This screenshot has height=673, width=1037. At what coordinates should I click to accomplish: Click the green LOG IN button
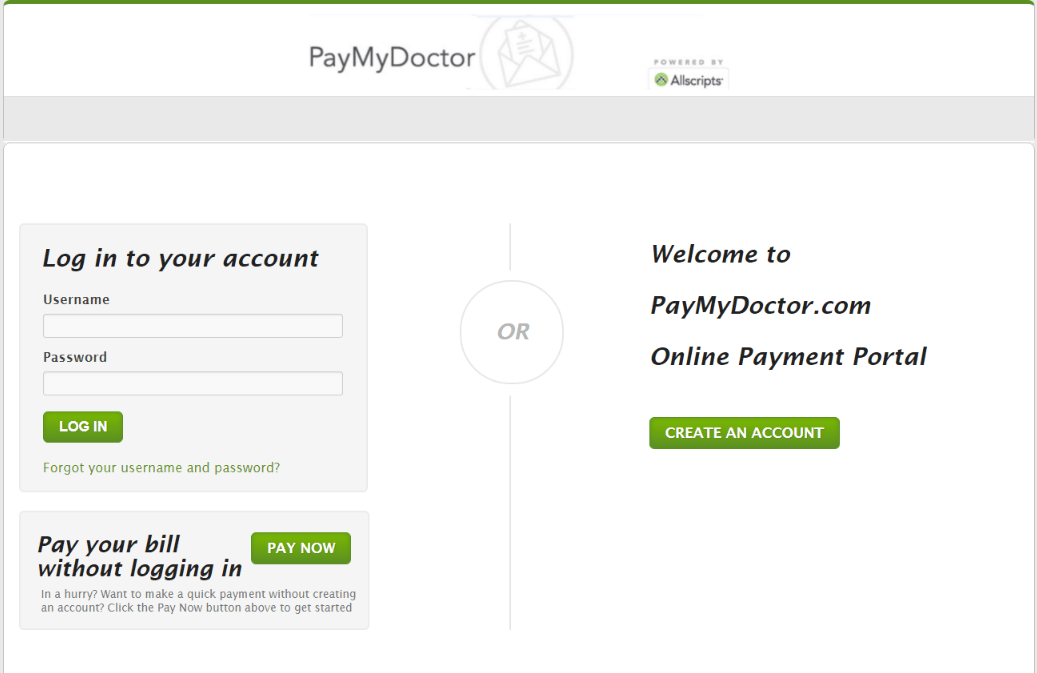click(x=83, y=427)
